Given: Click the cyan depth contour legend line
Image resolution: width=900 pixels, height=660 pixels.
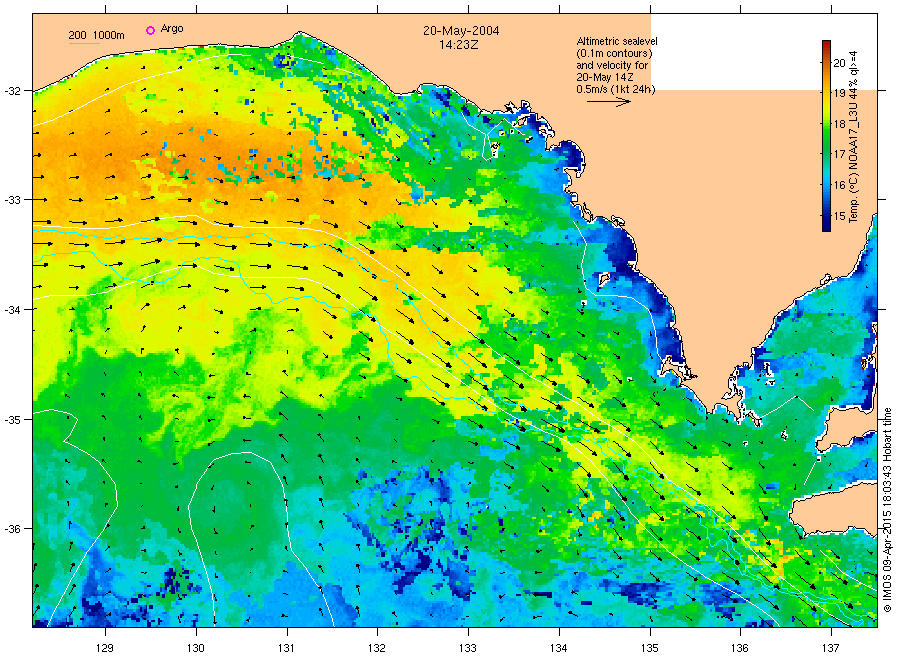Looking at the screenshot, I should (x=84, y=43).
